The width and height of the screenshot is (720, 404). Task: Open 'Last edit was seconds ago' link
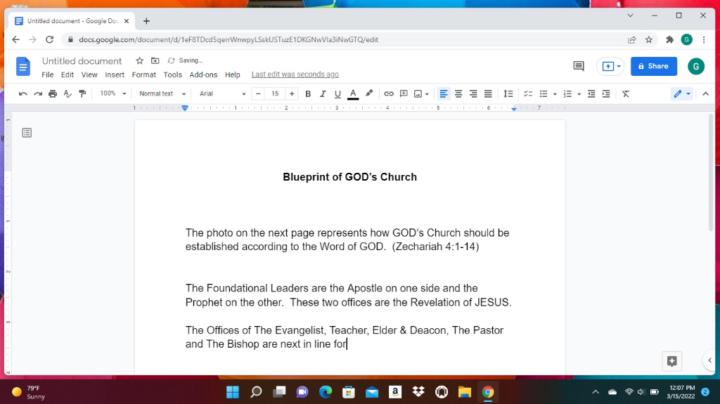294,75
